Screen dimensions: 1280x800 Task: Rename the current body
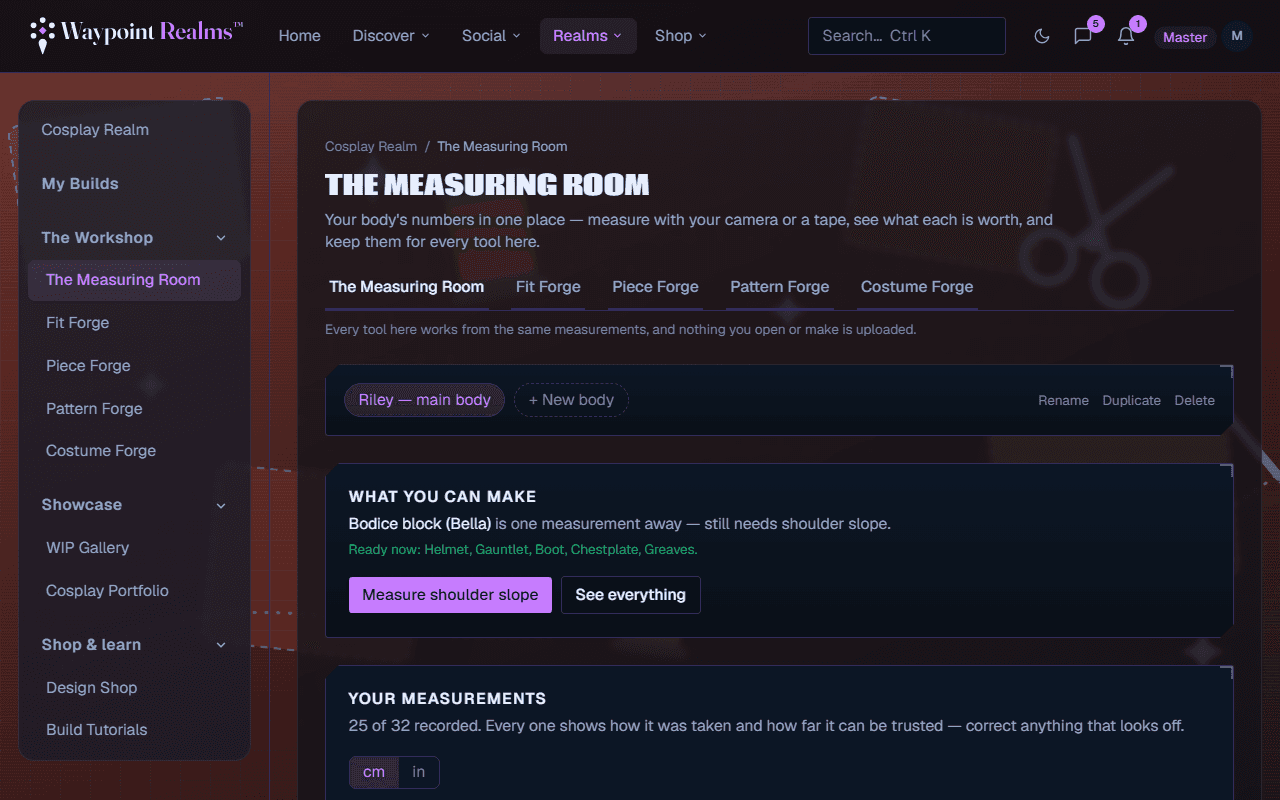click(x=1064, y=400)
